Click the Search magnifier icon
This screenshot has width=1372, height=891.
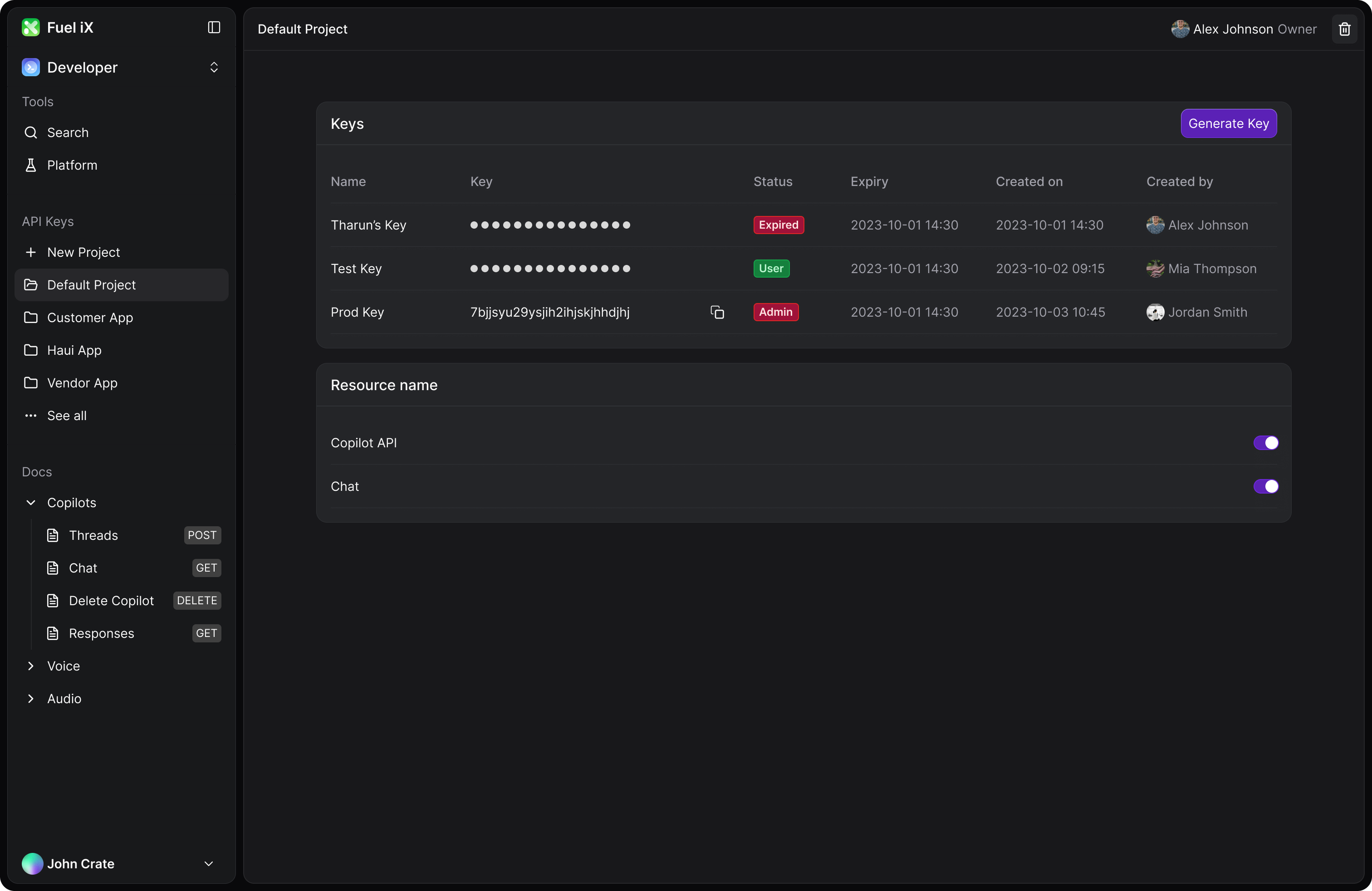(x=30, y=132)
